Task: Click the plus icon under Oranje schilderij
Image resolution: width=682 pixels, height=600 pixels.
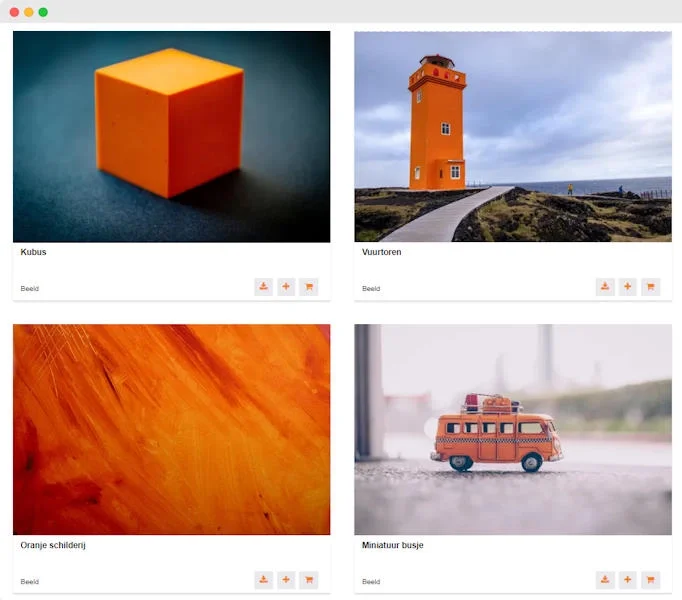Action: coord(286,580)
